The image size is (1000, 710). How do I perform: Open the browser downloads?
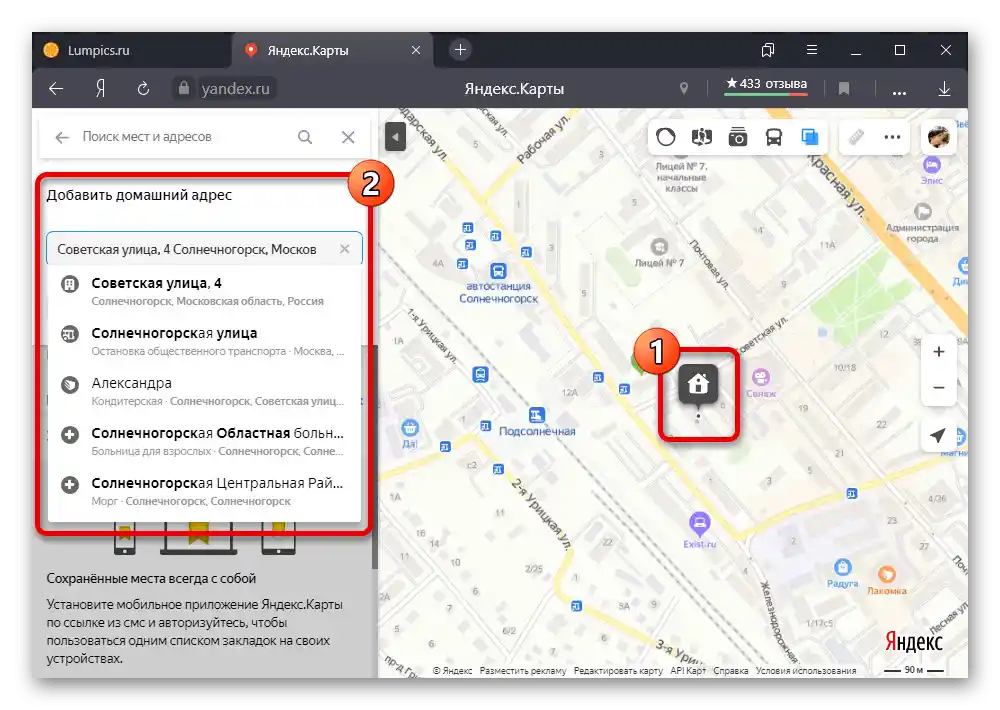pyautogui.click(x=945, y=89)
